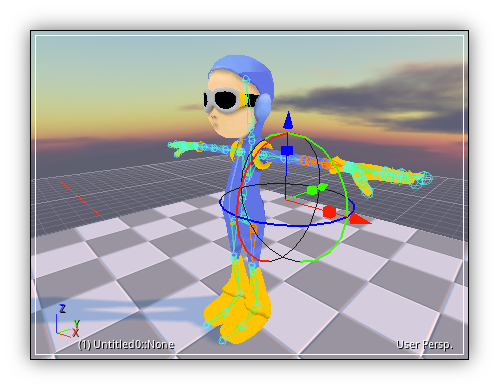The width and height of the screenshot is (499, 390).
Task: Select the head bone at hood top
Action: (246, 80)
